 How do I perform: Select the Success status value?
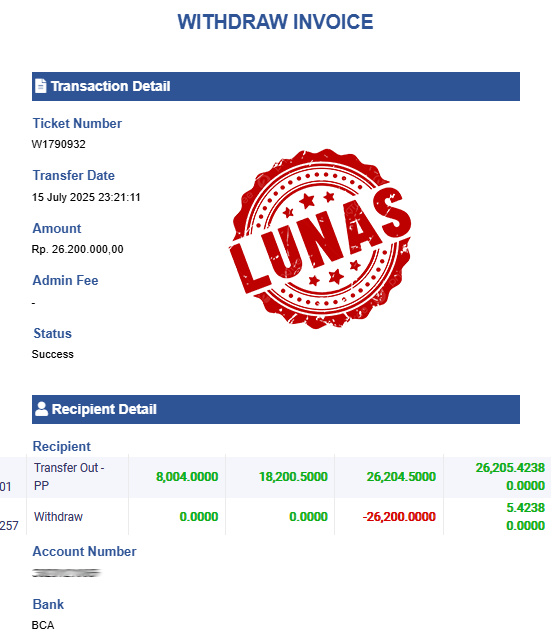click(x=53, y=354)
